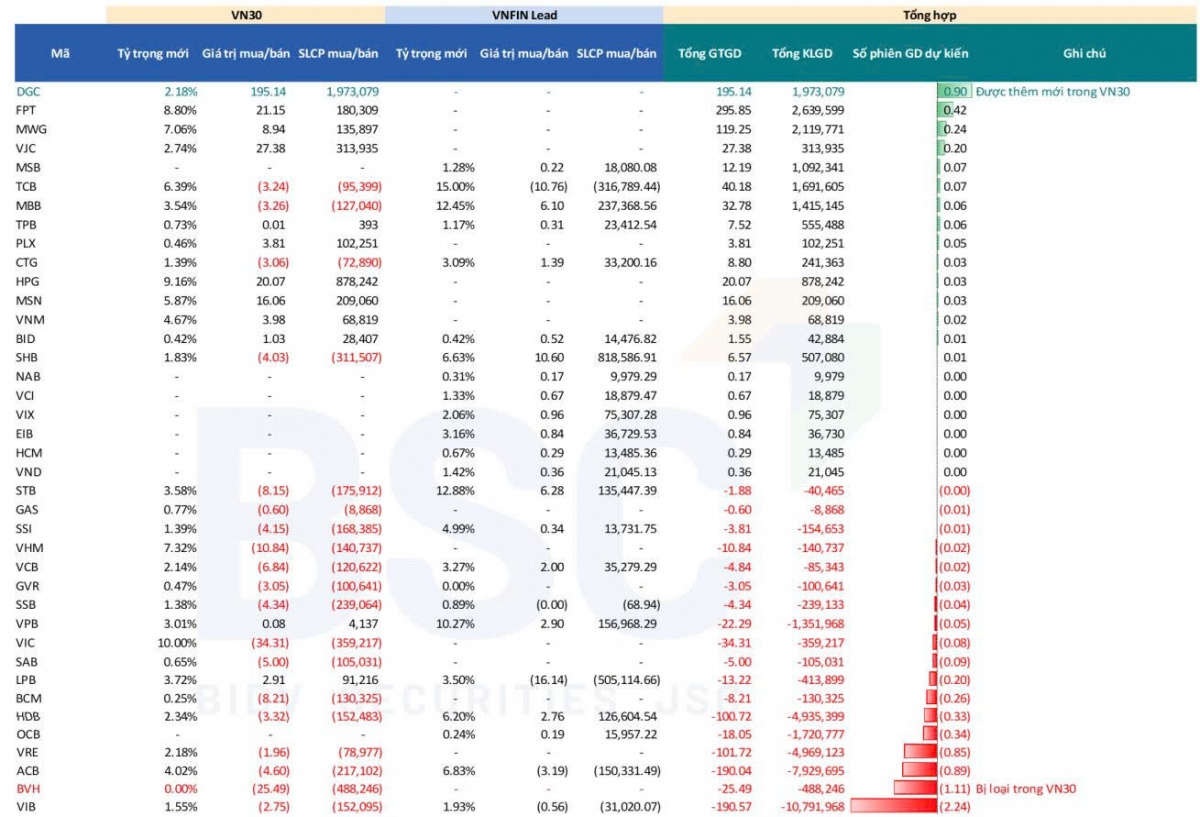Click the VHM ticker row label
The width and height of the screenshot is (1200, 817).
[29, 547]
